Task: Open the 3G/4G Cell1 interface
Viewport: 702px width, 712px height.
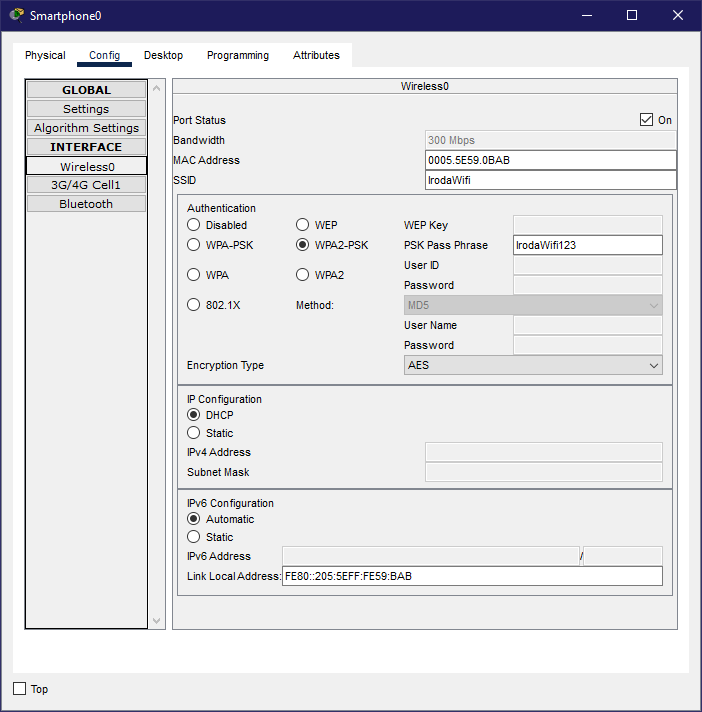Action: point(86,185)
